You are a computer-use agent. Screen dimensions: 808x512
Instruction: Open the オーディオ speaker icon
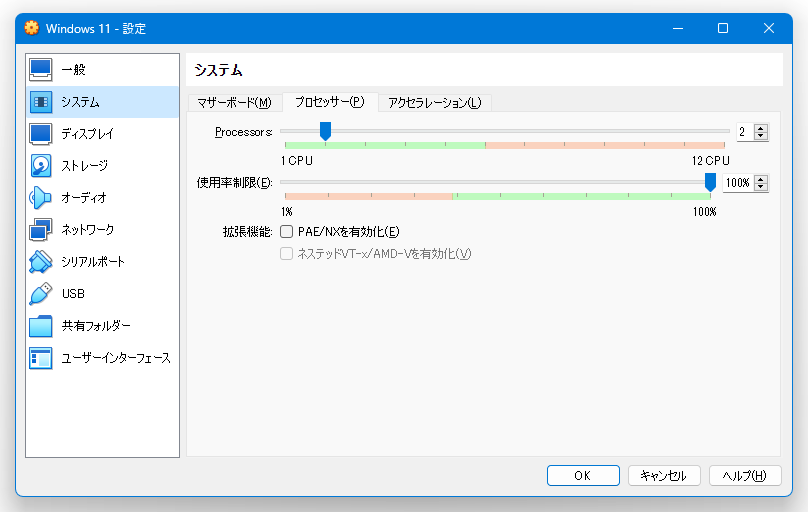(41, 198)
